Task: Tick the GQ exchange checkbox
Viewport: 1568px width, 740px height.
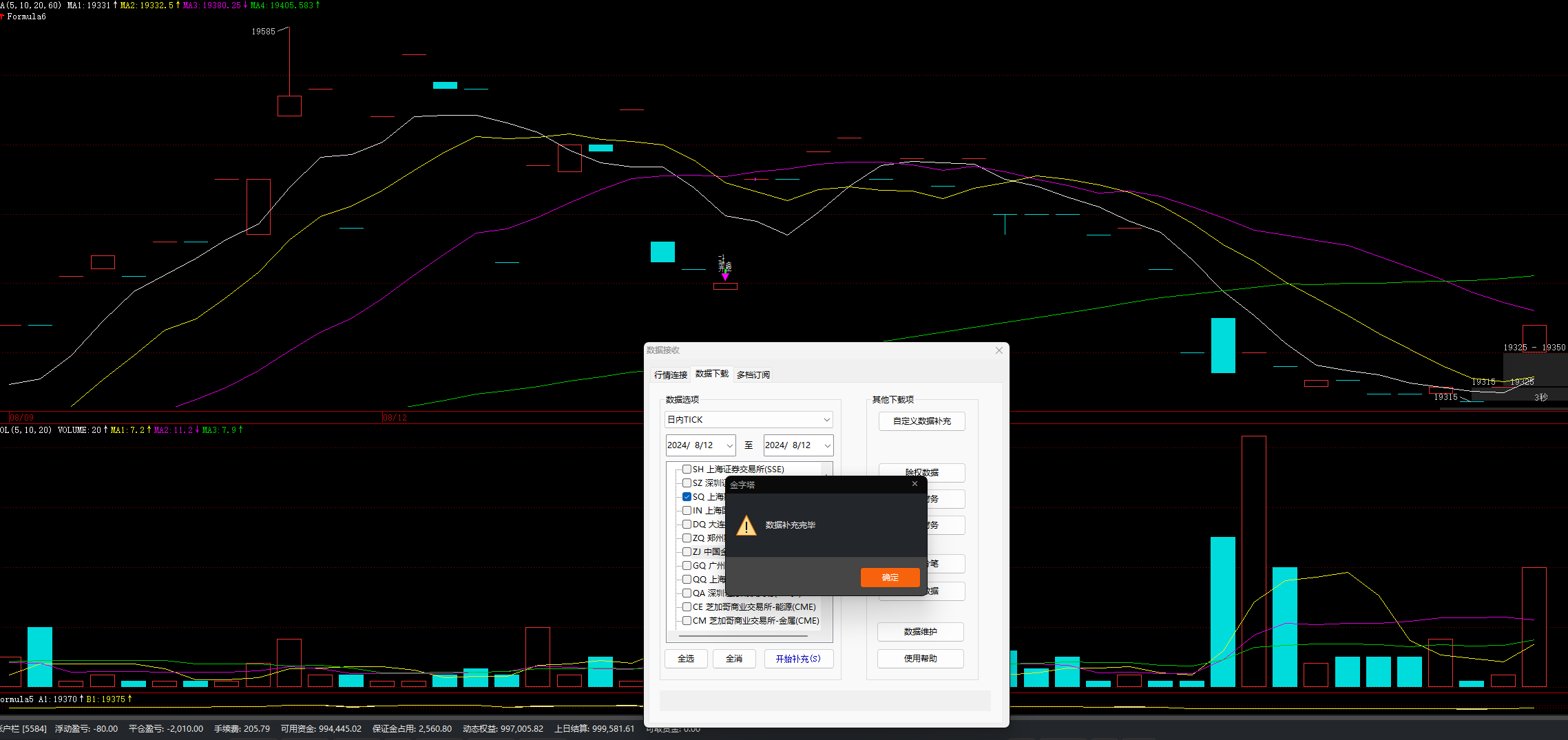Action: click(687, 566)
